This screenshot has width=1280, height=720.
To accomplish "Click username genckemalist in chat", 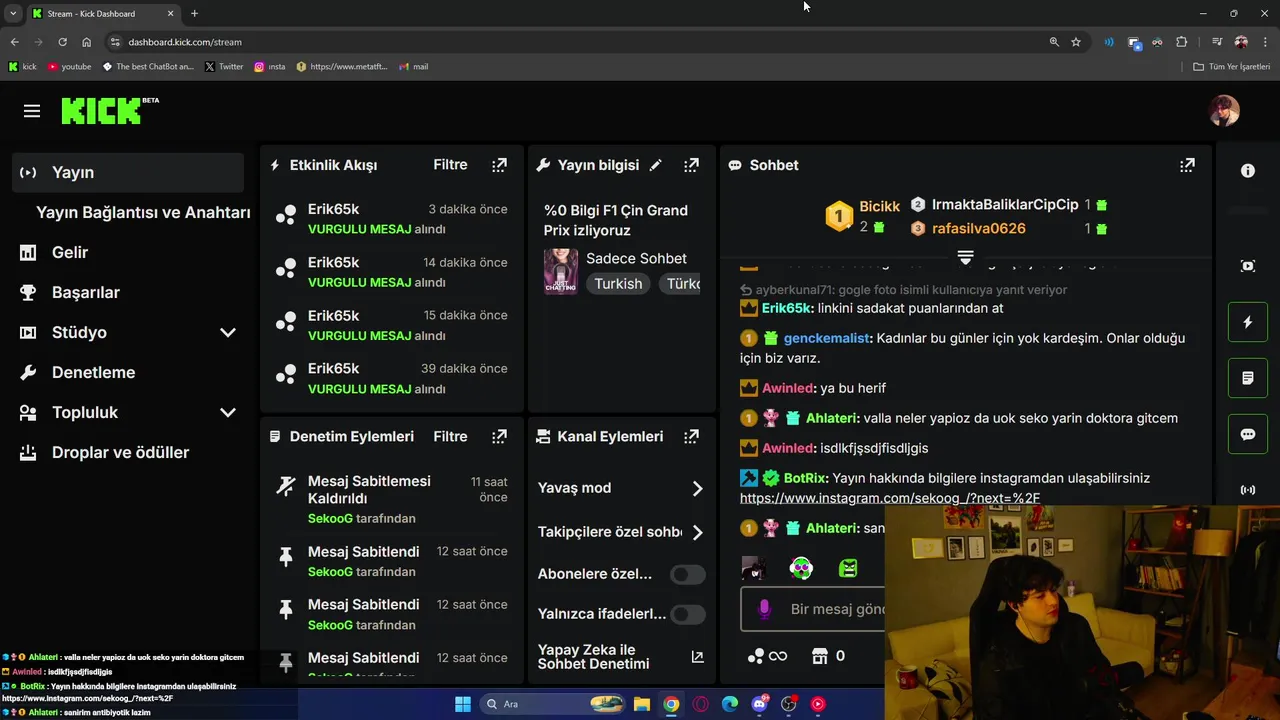I will pos(827,338).
